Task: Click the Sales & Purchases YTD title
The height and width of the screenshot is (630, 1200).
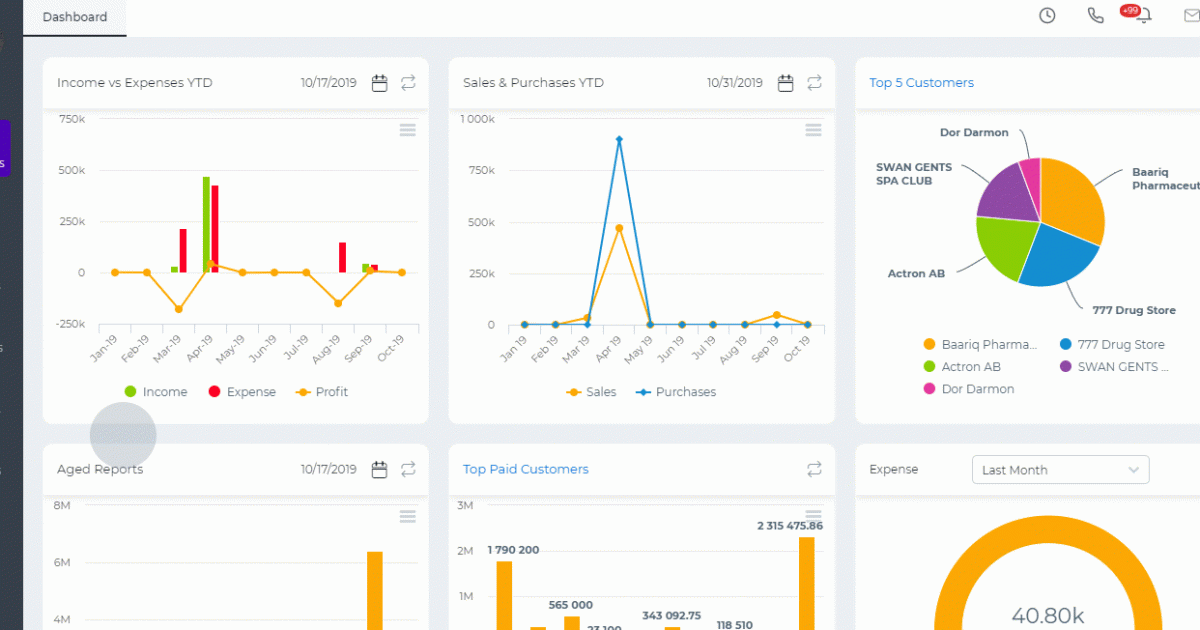Action: pyautogui.click(x=534, y=83)
